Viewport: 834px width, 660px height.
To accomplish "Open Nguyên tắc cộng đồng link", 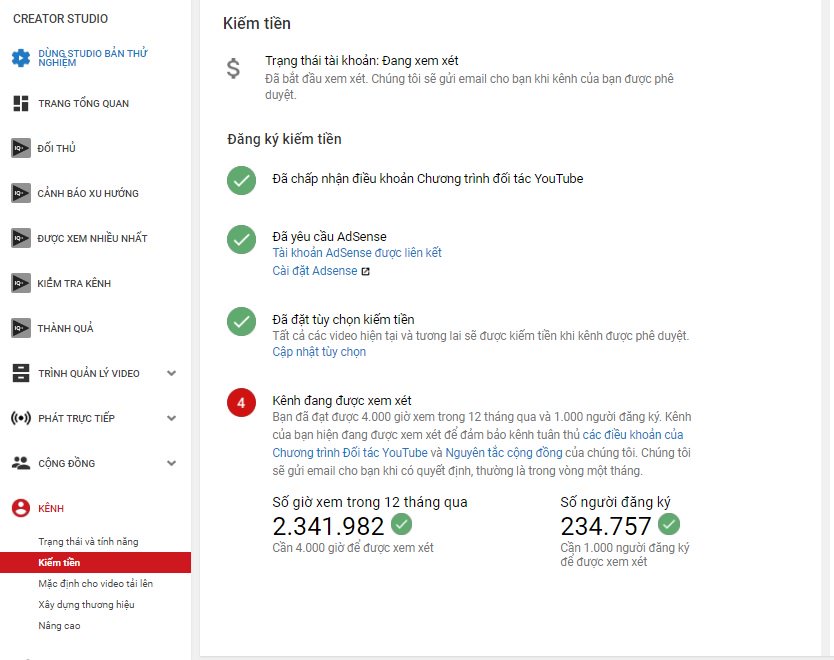I will click(504, 453).
